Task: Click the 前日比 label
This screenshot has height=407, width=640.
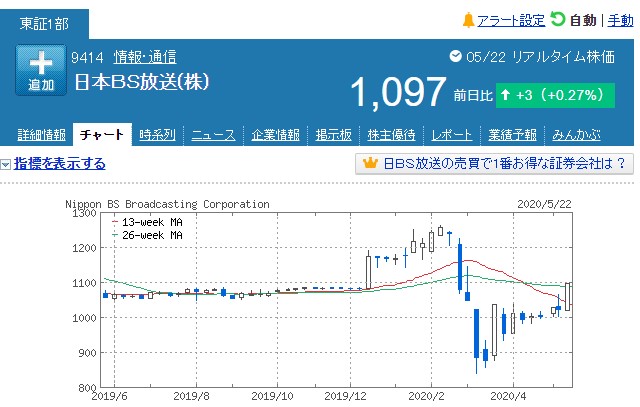Action: pyautogui.click(x=473, y=96)
